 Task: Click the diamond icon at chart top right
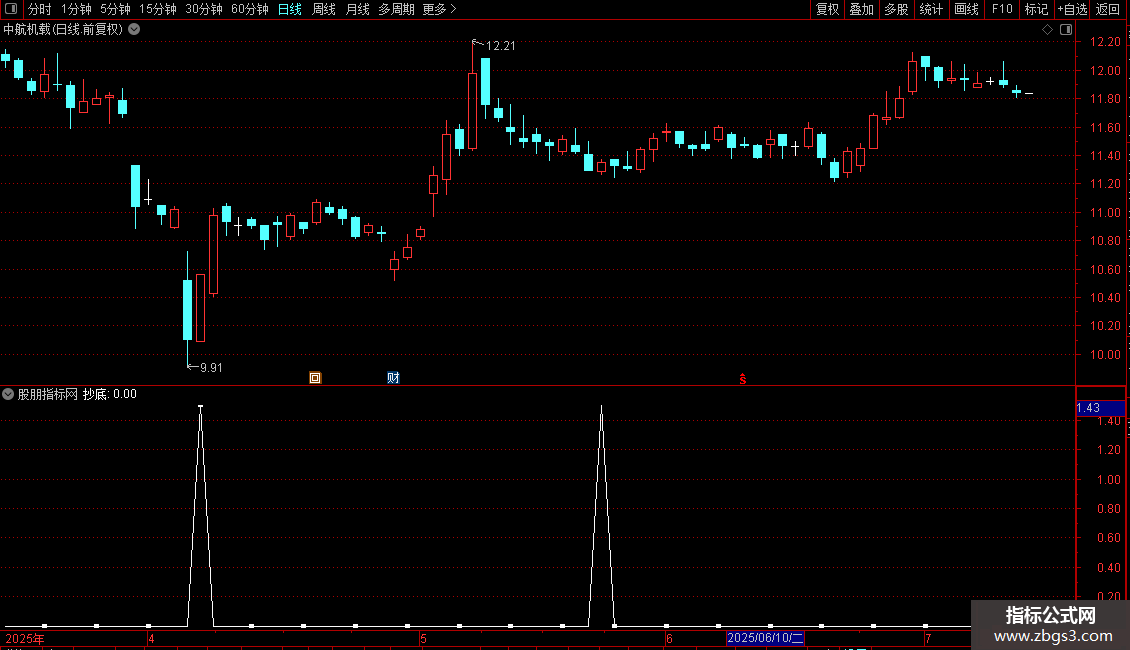[1047, 30]
